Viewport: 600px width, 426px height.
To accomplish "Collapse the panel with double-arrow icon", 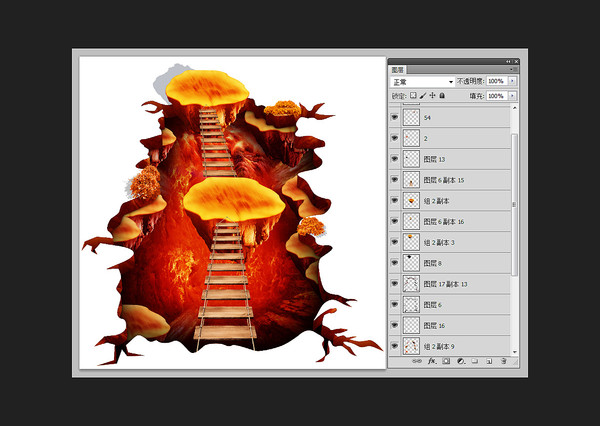I will 508,62.
